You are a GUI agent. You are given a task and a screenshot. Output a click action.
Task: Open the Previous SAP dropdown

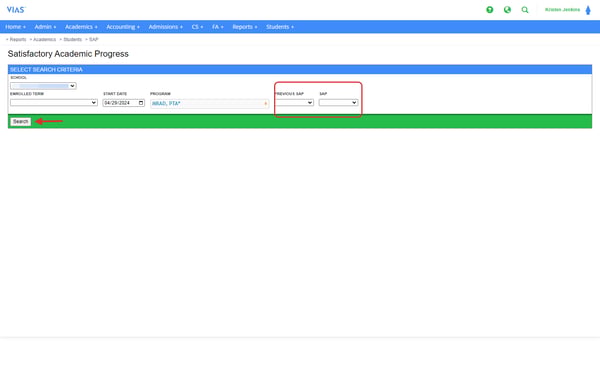pos(294,103)
